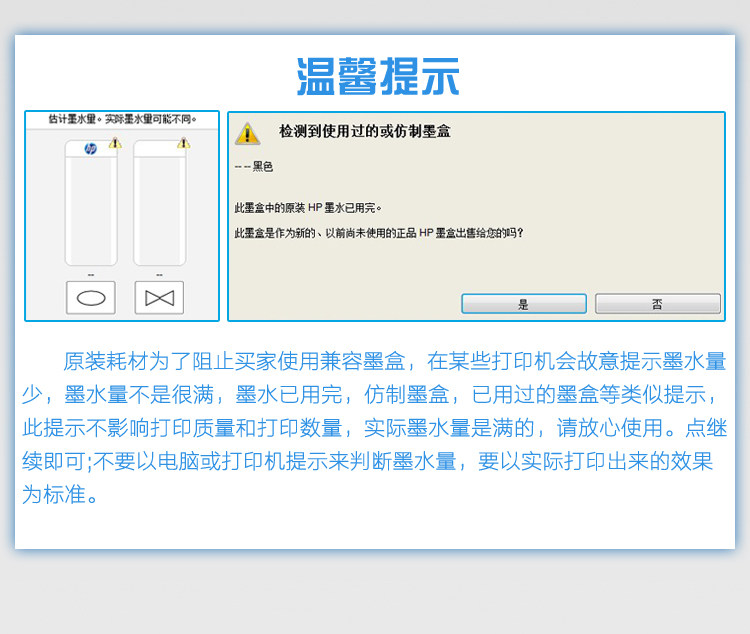Click the 是 button in the dialog

point(524,304)
